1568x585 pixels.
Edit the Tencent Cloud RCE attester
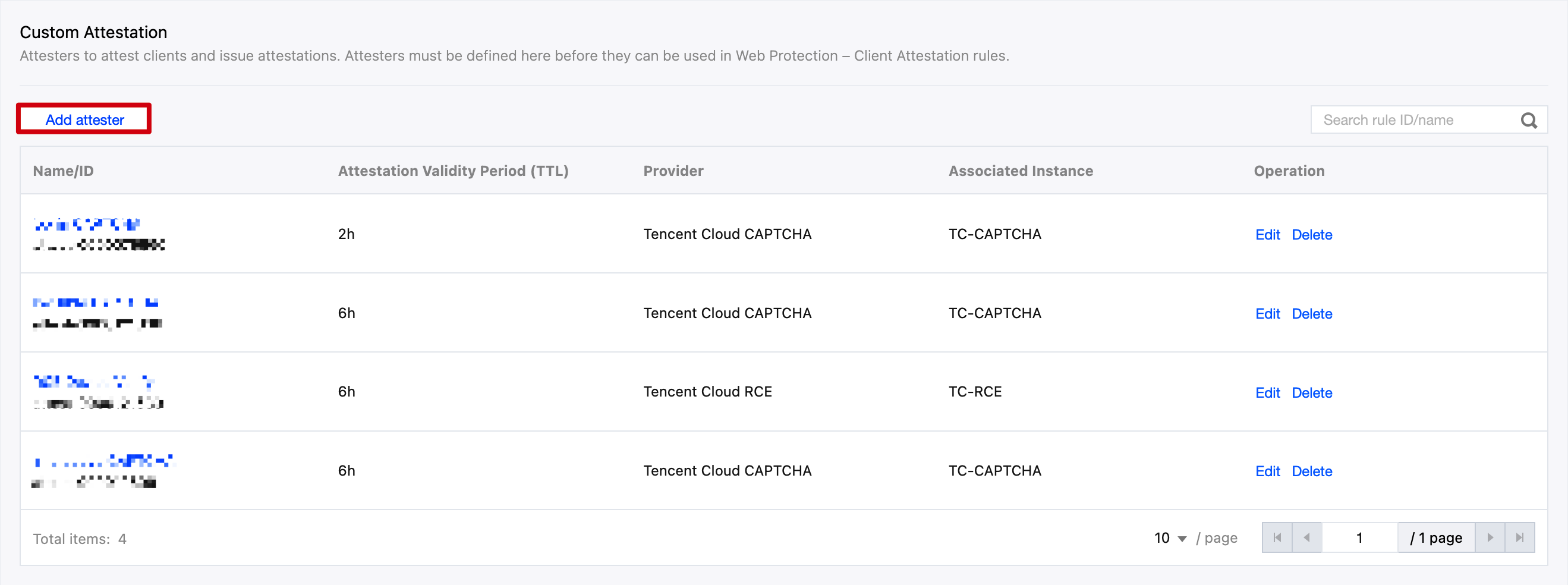[1267, 392]
